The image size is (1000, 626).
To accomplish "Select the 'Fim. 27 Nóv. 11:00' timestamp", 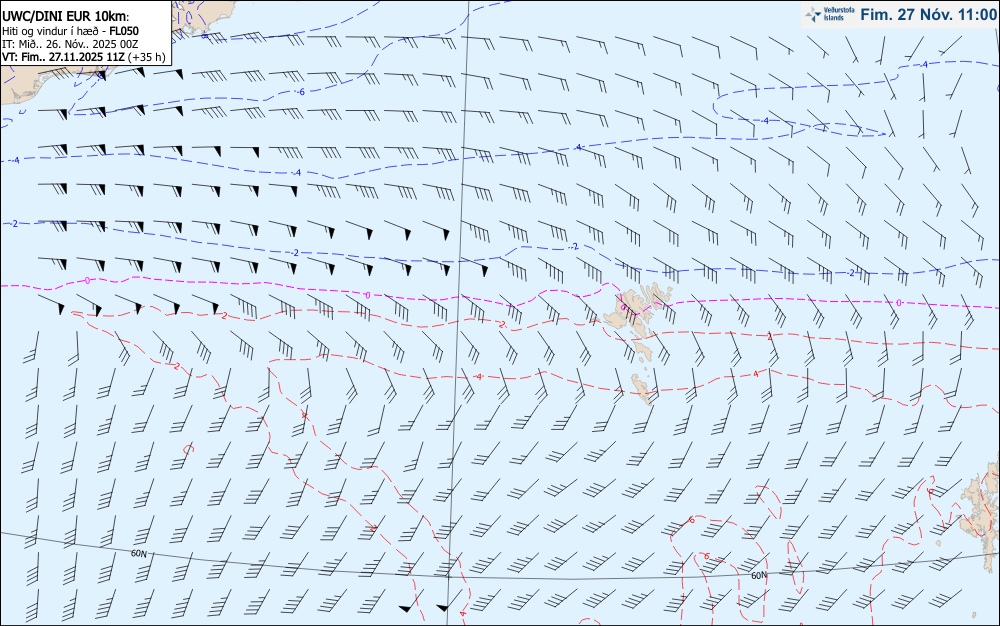I will [928, 14].
